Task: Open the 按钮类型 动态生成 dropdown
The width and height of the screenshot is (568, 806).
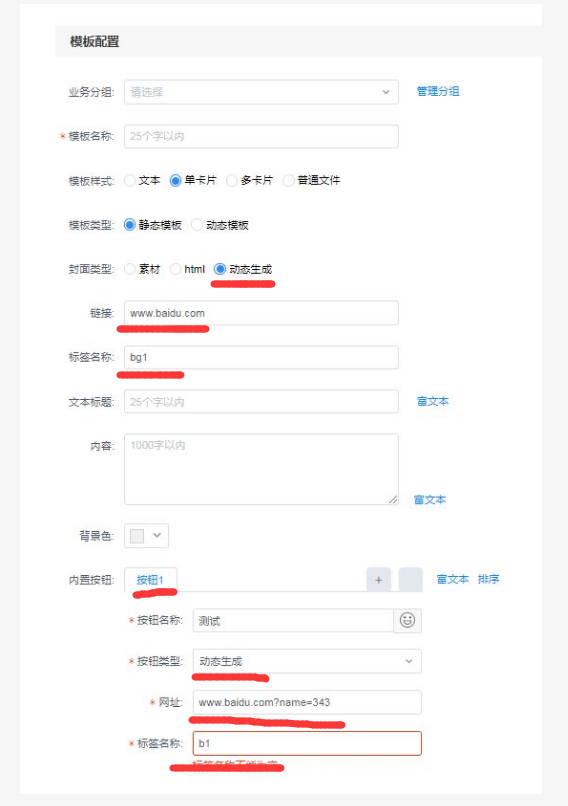Action: (x=307, y=661)
